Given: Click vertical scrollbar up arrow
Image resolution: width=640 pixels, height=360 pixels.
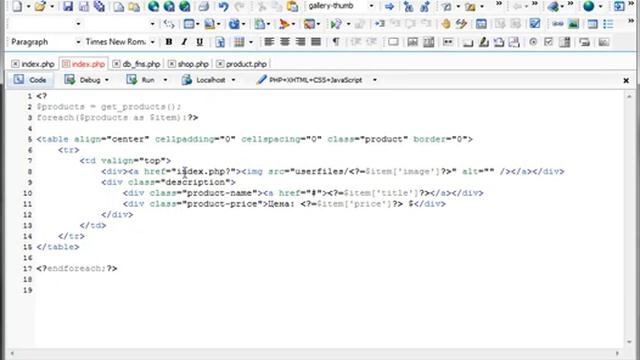Looking at the screenshot, I should click(x=629, y=97).
